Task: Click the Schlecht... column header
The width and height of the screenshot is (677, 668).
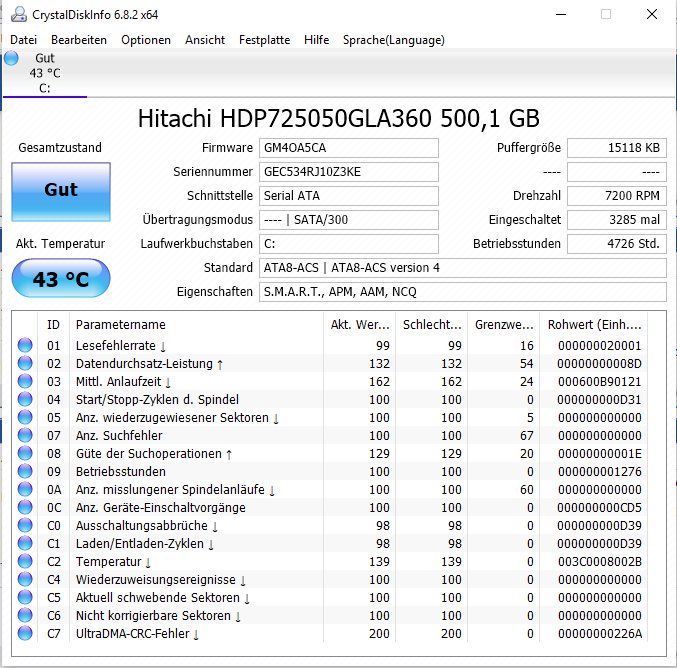Action: tap(431, 325)
